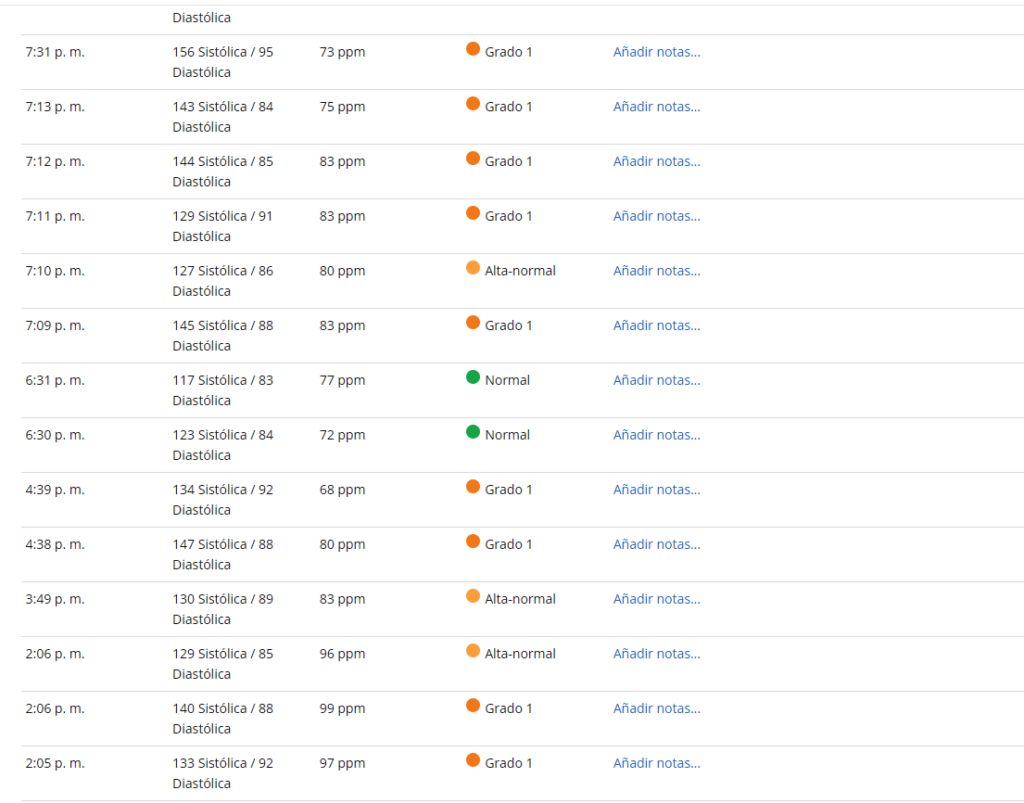Add notes to the 7:12 p. m. measurement
The image size is (1024, 803).
(656, 162)
